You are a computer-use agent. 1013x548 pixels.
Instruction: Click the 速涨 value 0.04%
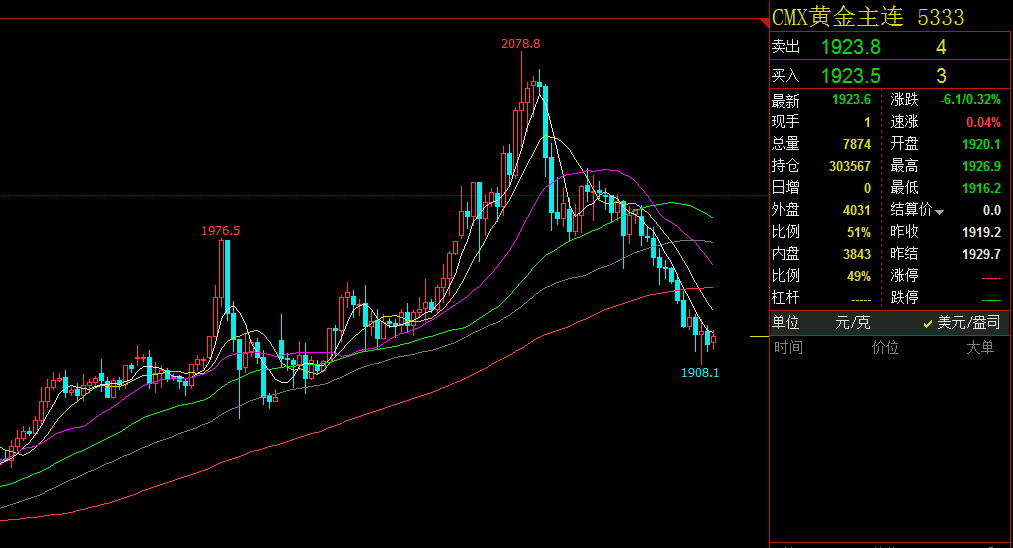pyautogui.click(x=983, y=122)
